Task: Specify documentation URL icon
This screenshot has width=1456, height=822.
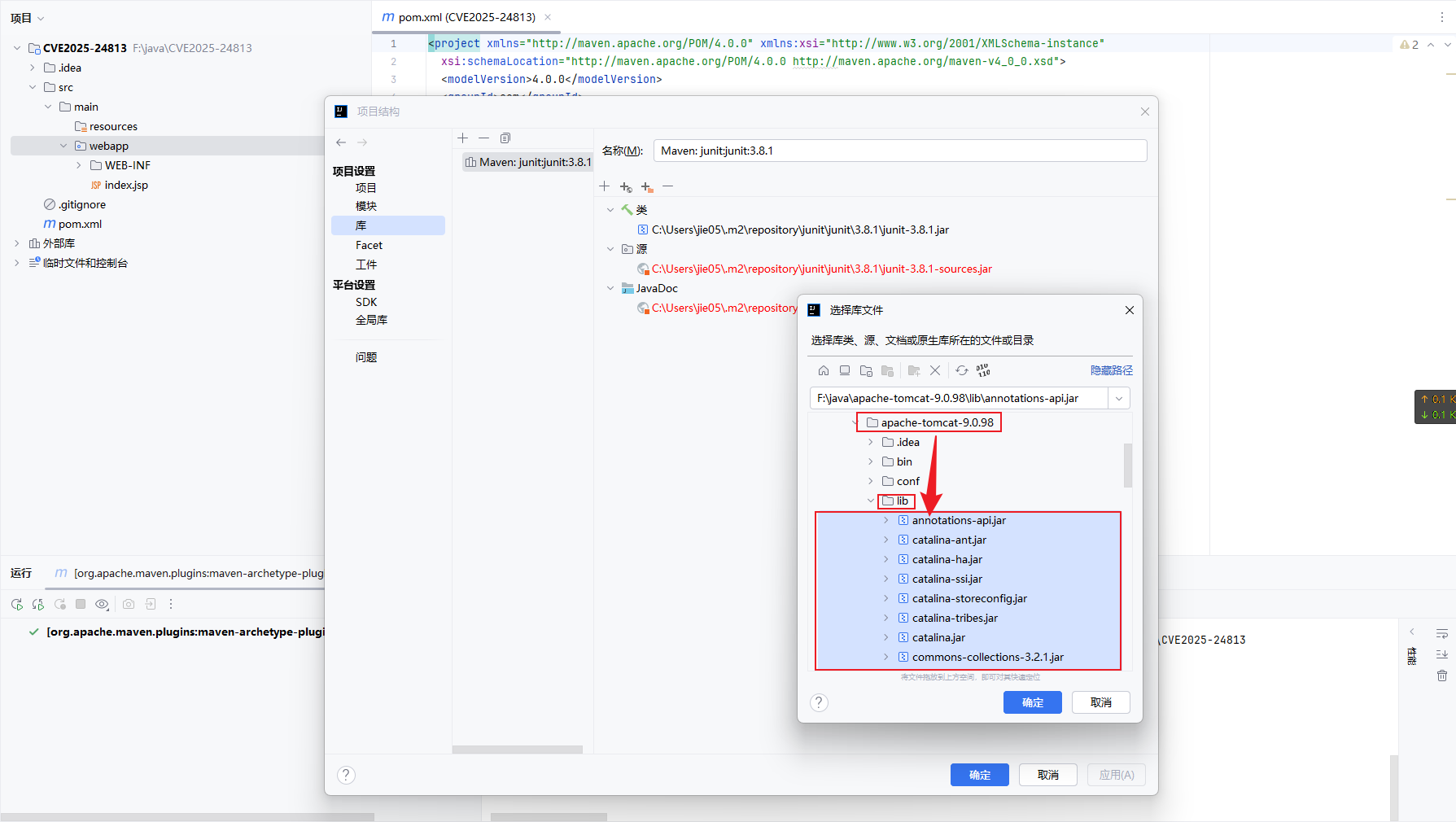Action: (626, 187)
